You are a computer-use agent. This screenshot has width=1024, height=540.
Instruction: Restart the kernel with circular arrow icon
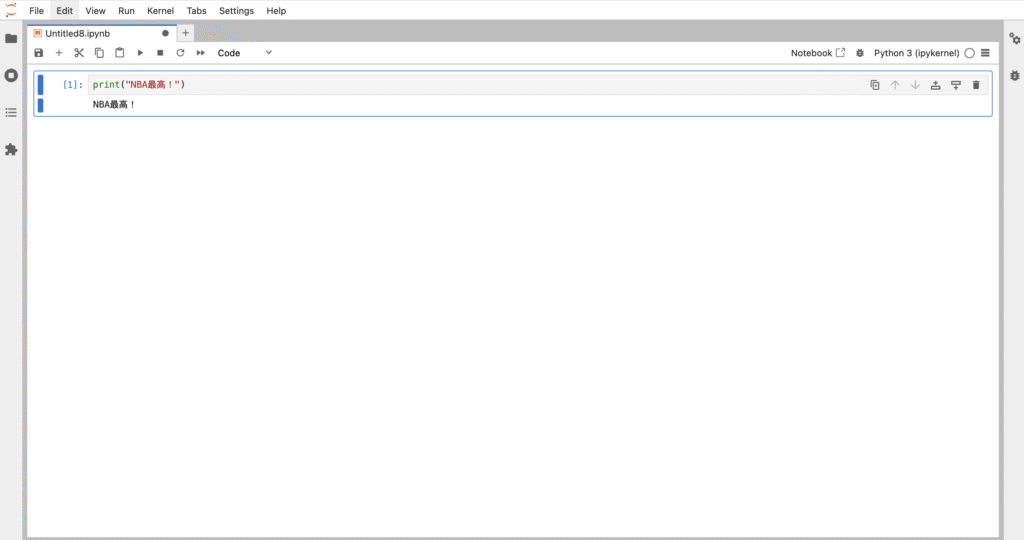point(180,53)
